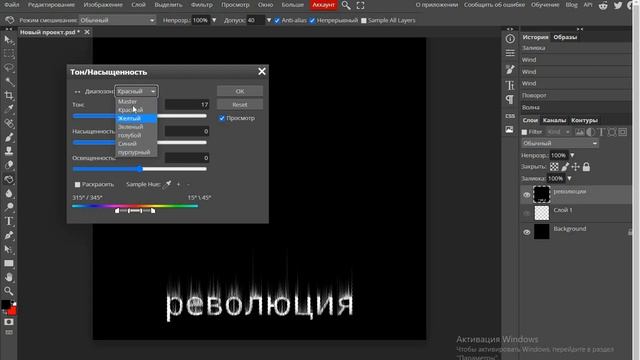
Task: Open the Фильтр menu
Action: pos(202,5)
